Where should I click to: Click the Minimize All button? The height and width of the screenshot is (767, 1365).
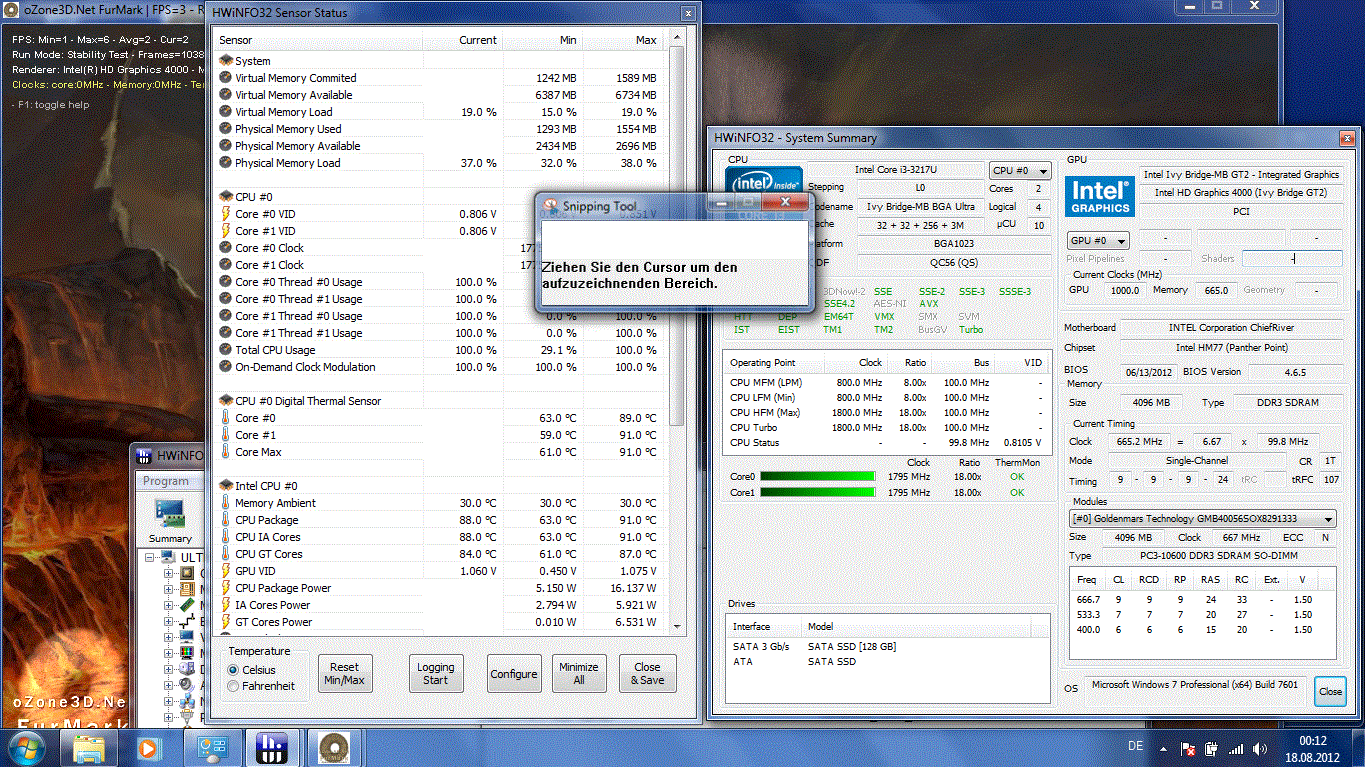[x=579, y=673]
